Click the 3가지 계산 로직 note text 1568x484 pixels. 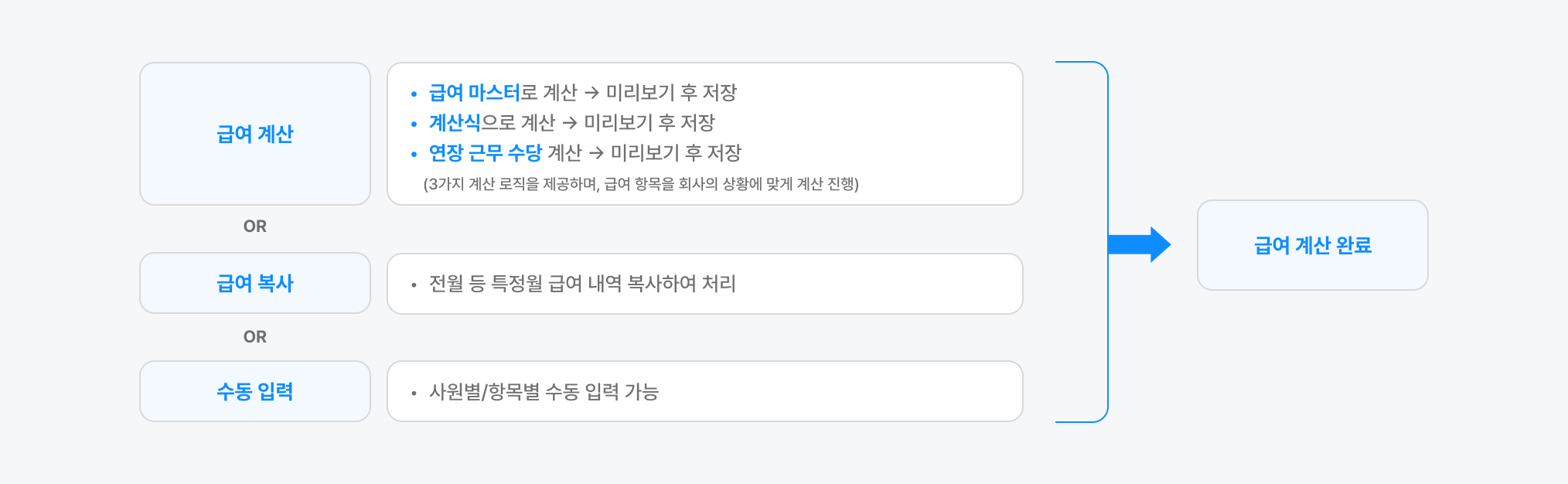[x=640, y=184]
